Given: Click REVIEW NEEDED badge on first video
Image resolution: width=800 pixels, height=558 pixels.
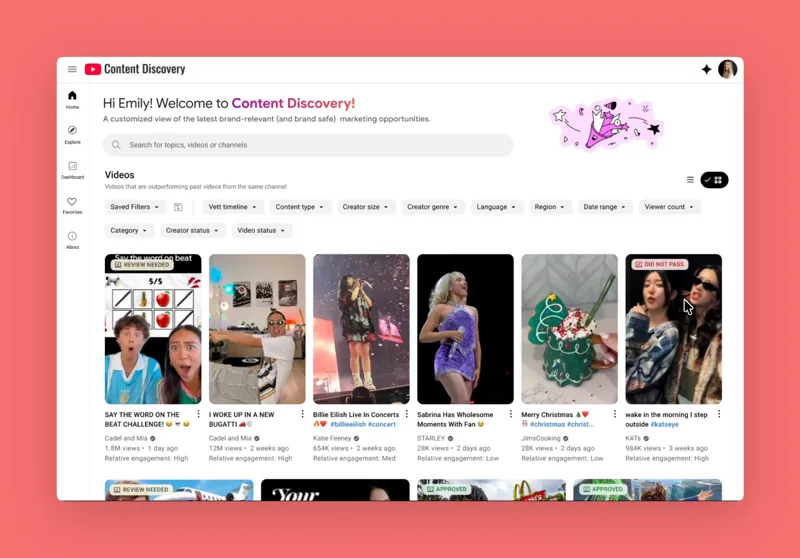Looking at the screenshot, I should click(142, 265).
